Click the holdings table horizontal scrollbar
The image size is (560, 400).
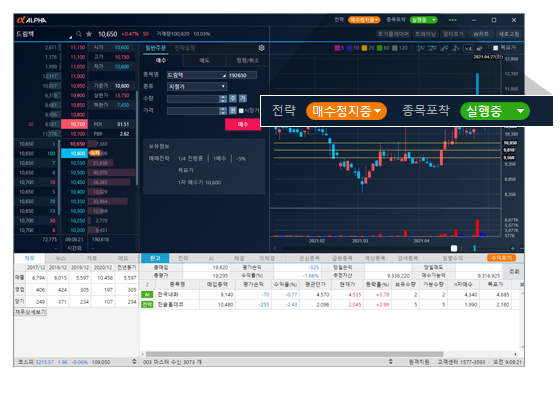[x=295, y=354]
